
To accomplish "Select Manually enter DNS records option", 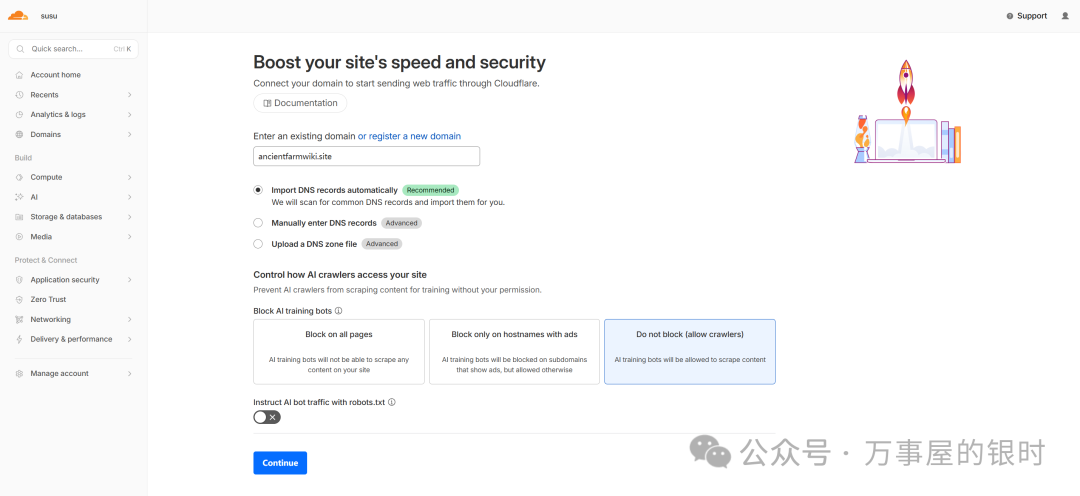I will coord(259,223).
